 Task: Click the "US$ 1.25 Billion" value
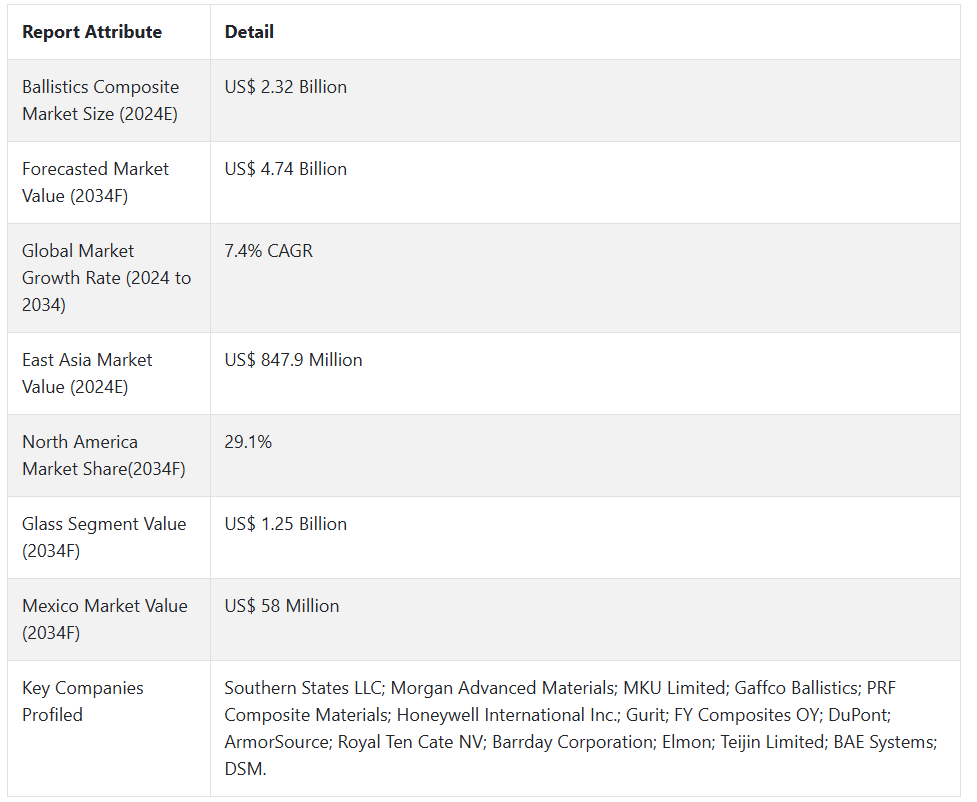click(x=285, y=524)
